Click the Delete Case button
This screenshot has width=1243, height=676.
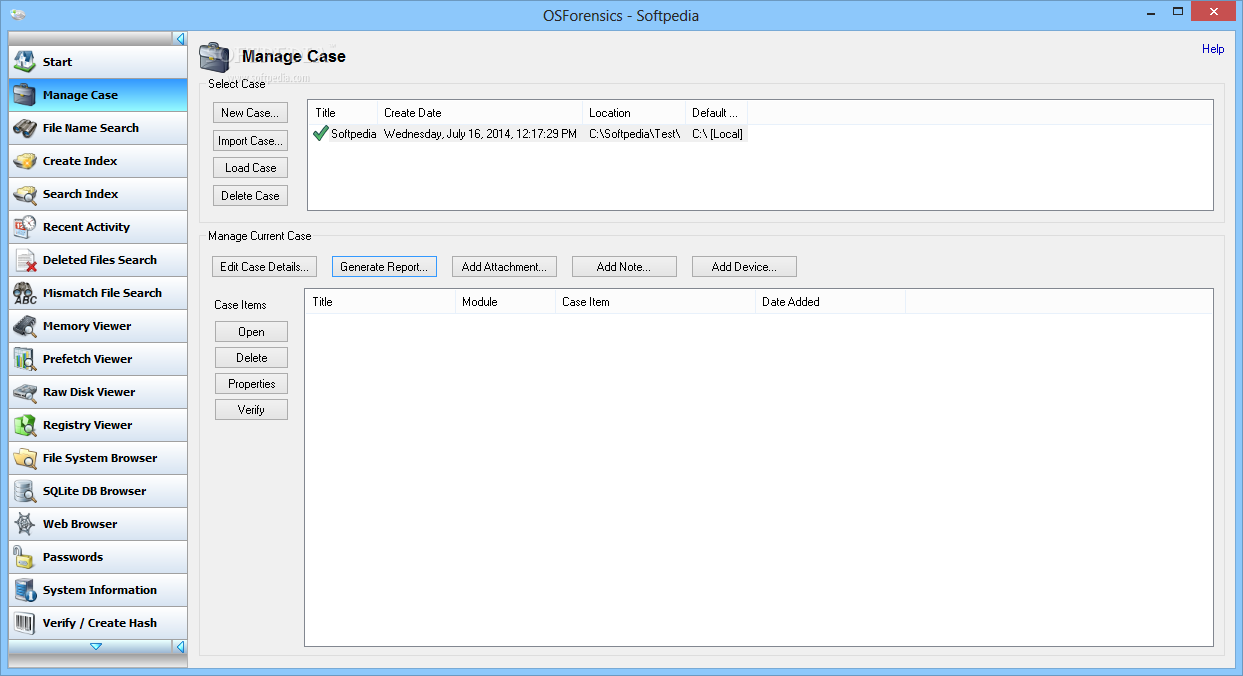[250, 196]
